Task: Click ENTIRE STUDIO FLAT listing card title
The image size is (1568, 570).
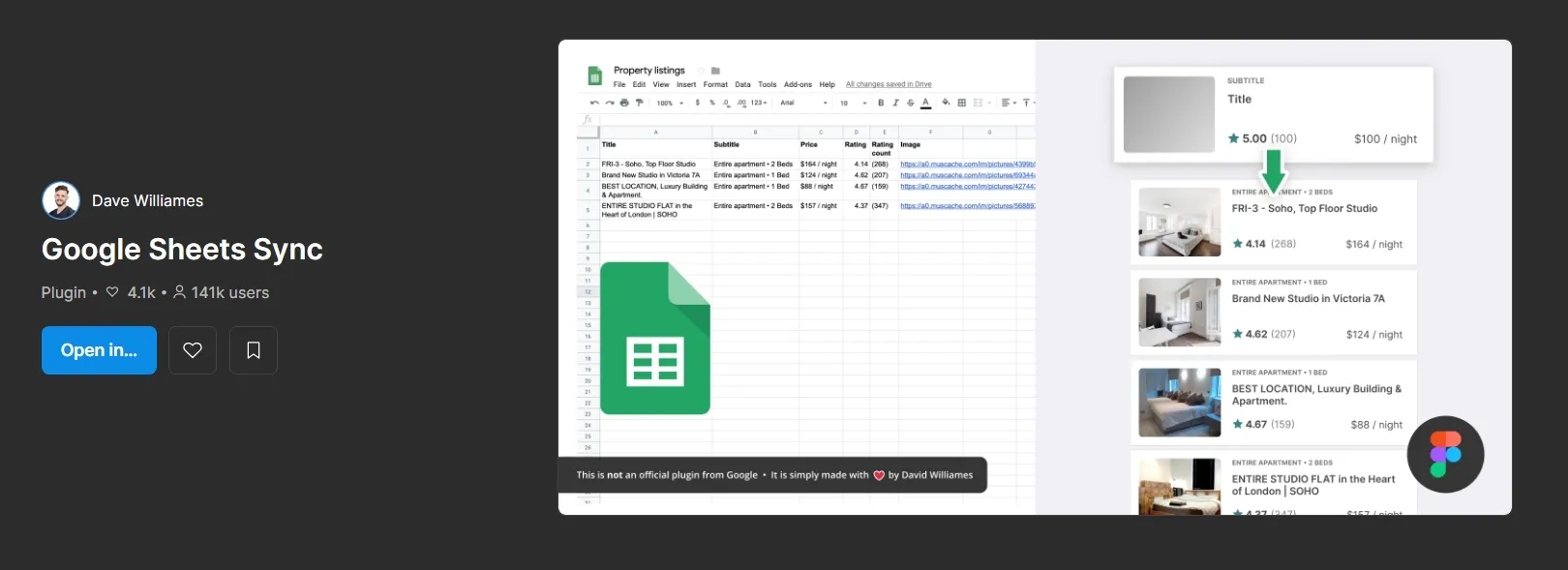Action: click(1313, 485)
